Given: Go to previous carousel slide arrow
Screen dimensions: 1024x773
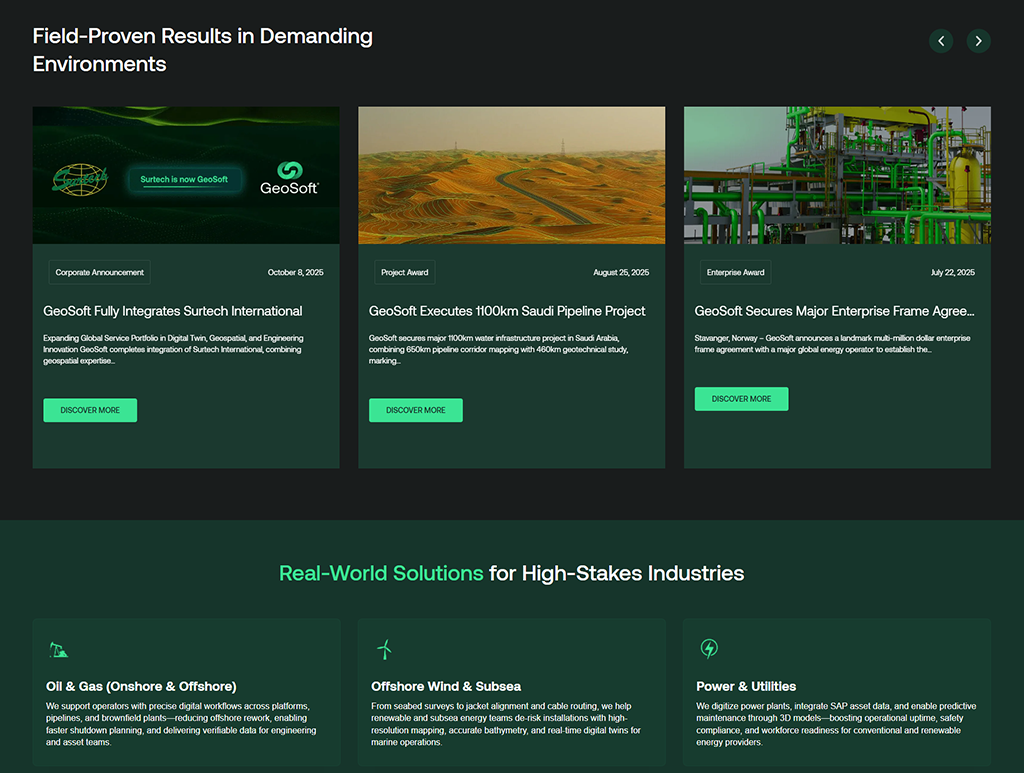Looking at the screenshot, I should pos(940,41).
